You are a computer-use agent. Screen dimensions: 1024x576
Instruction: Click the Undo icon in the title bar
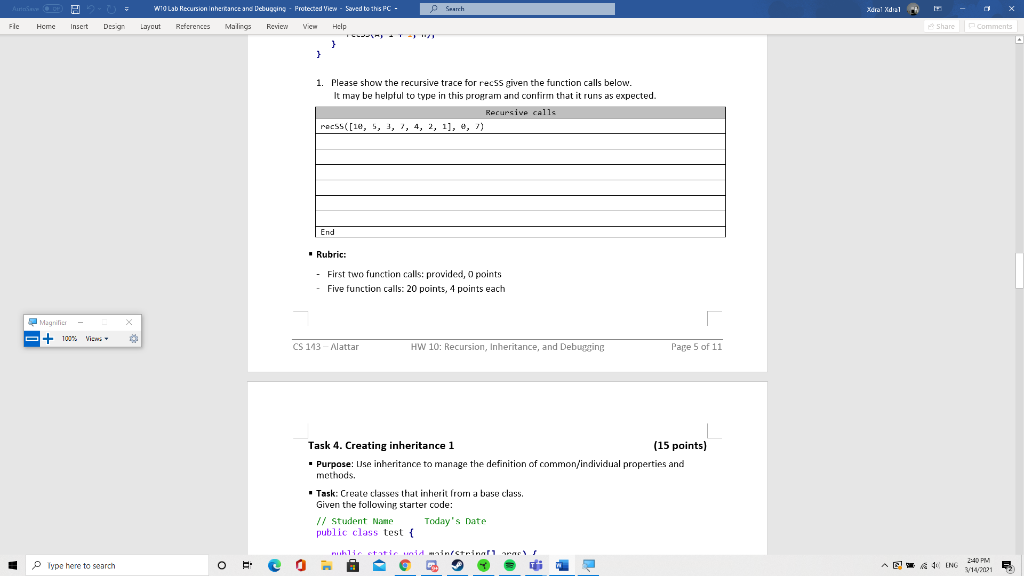(x=91, y=8)
